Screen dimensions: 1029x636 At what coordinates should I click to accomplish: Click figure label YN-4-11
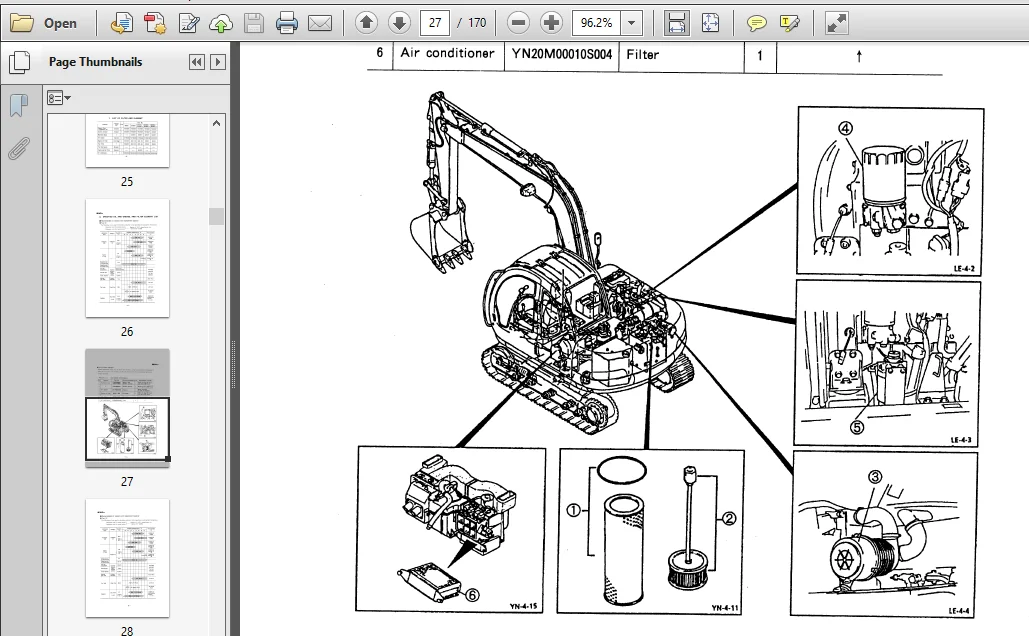(725, 608)
